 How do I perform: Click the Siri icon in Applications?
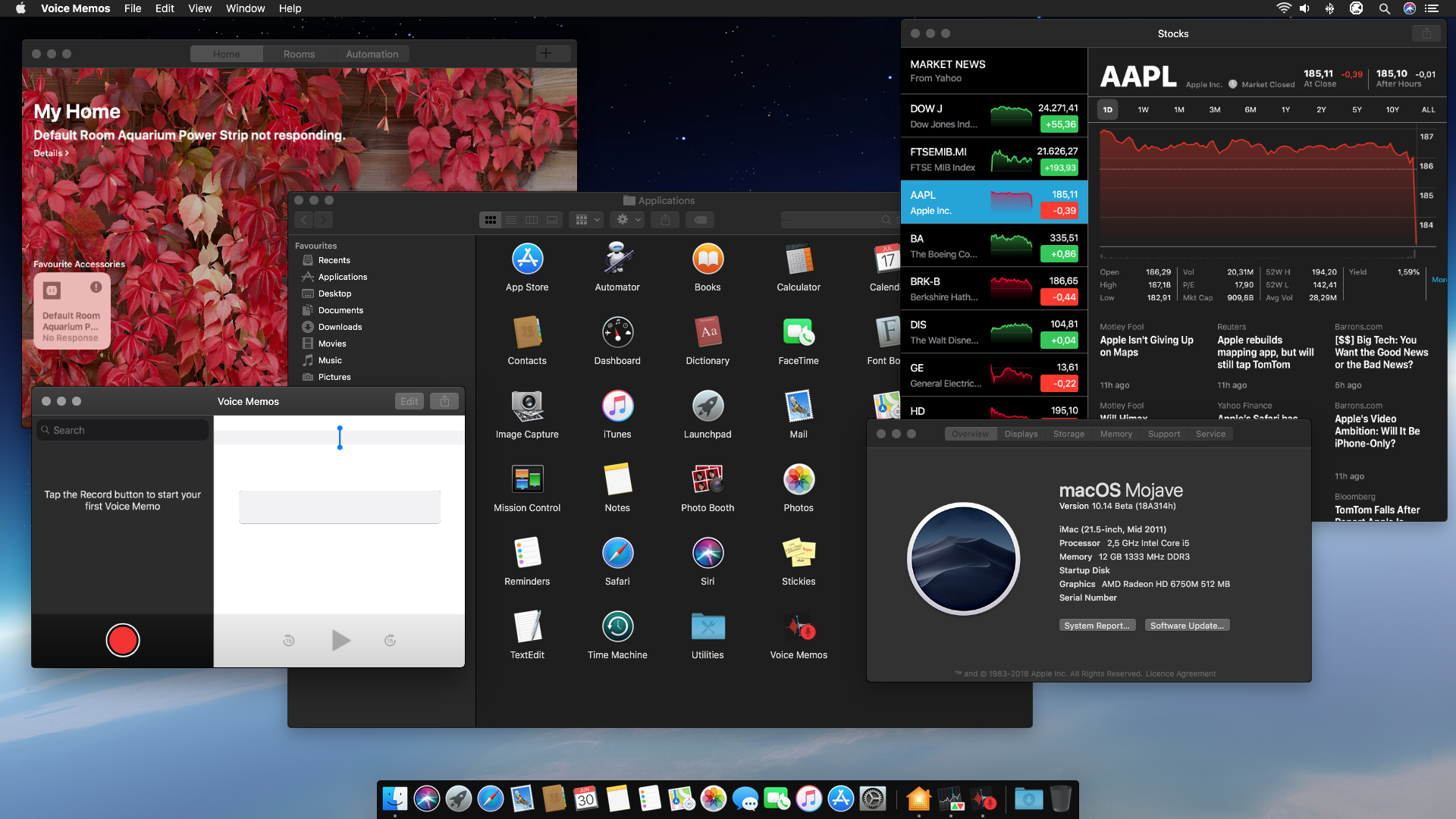tap(707, 554)
